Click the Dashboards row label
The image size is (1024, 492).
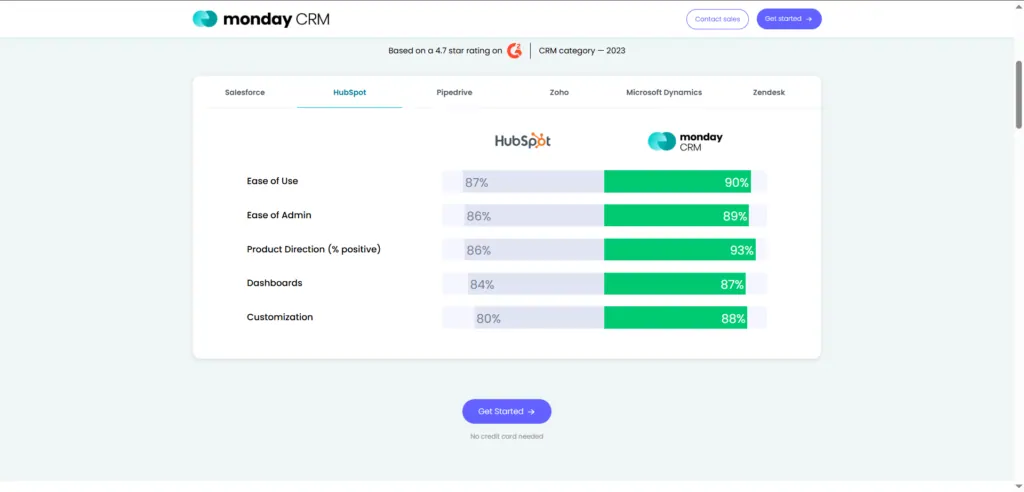point(274,283)
